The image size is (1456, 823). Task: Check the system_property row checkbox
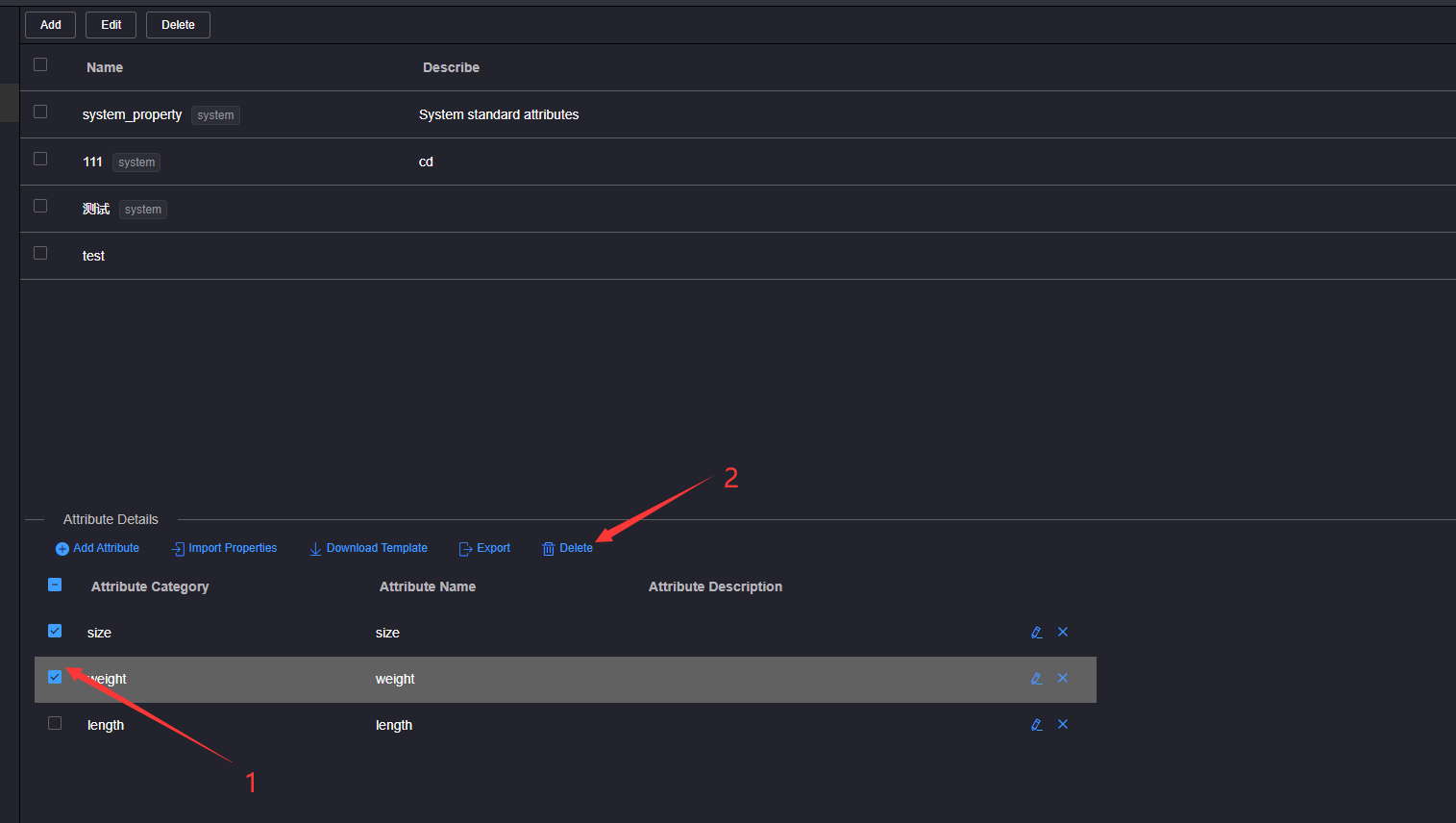(40, 112)
